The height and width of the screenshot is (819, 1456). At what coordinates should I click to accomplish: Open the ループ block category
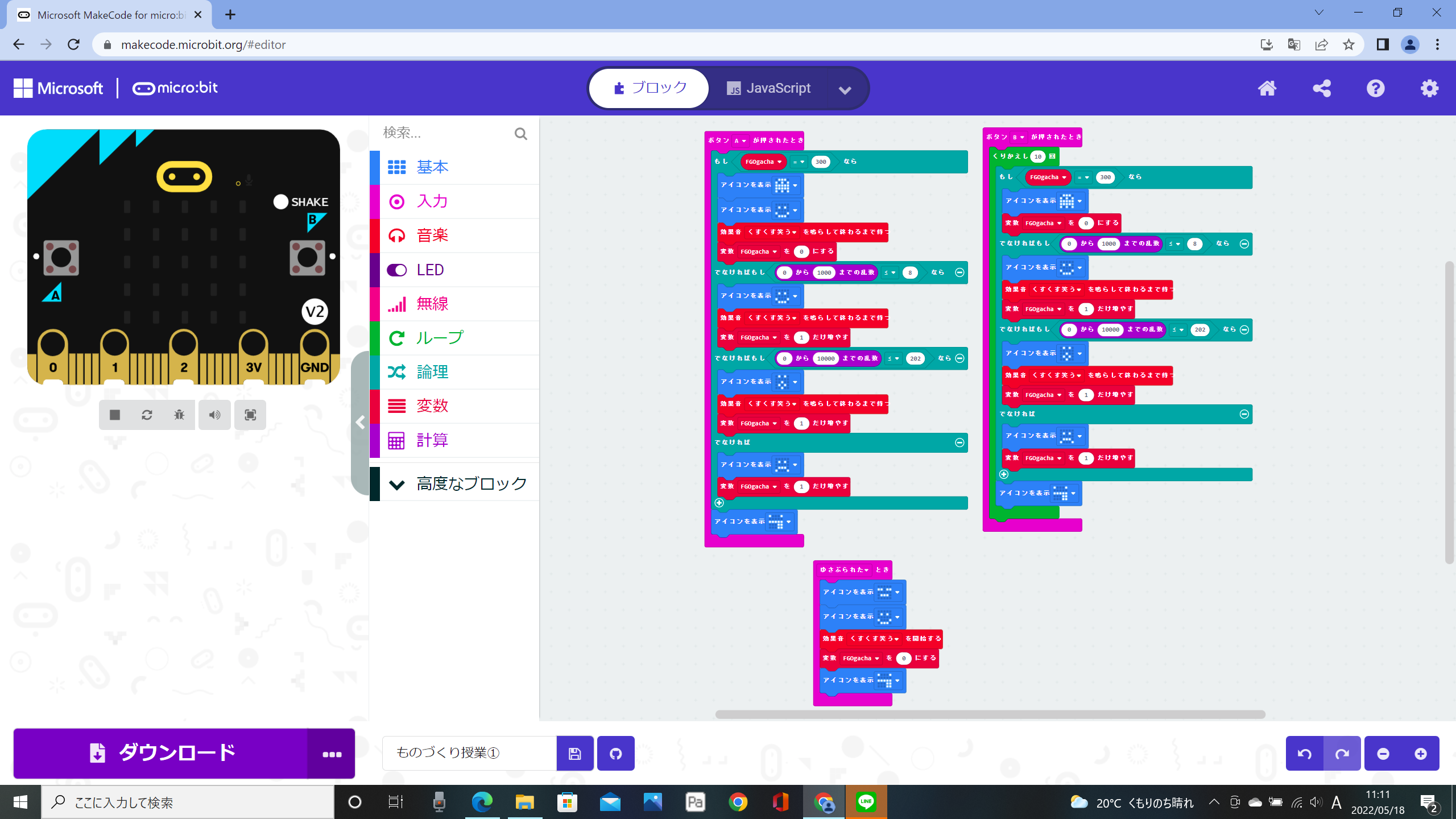454,338
